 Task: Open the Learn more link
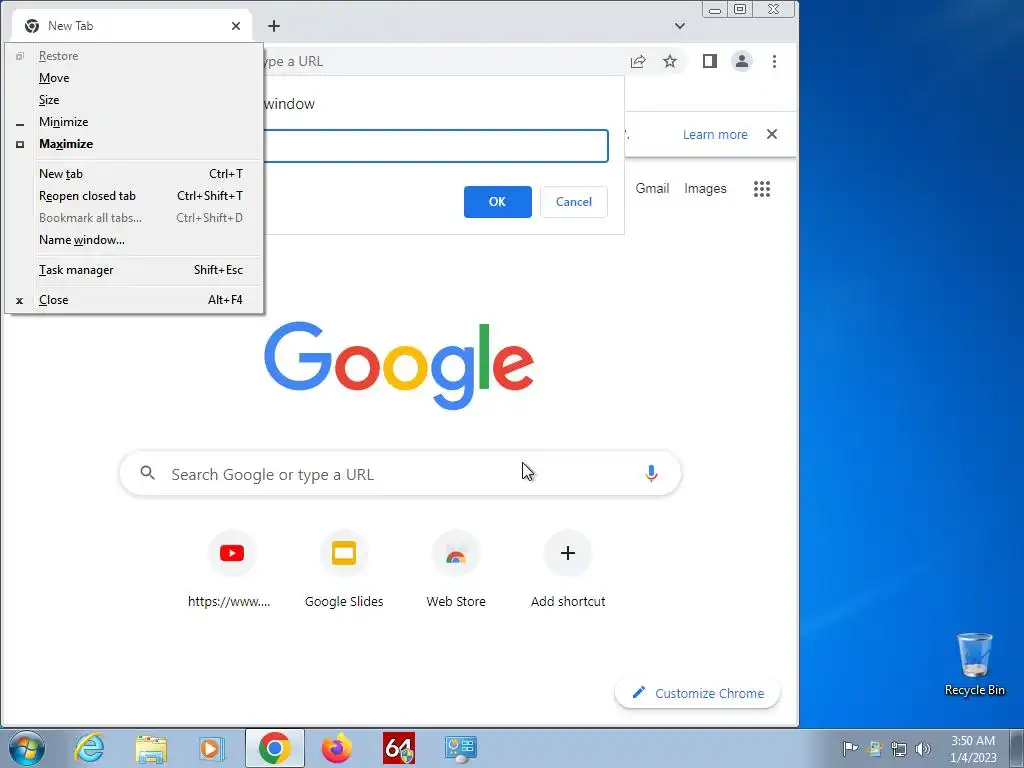coord(715,135)
